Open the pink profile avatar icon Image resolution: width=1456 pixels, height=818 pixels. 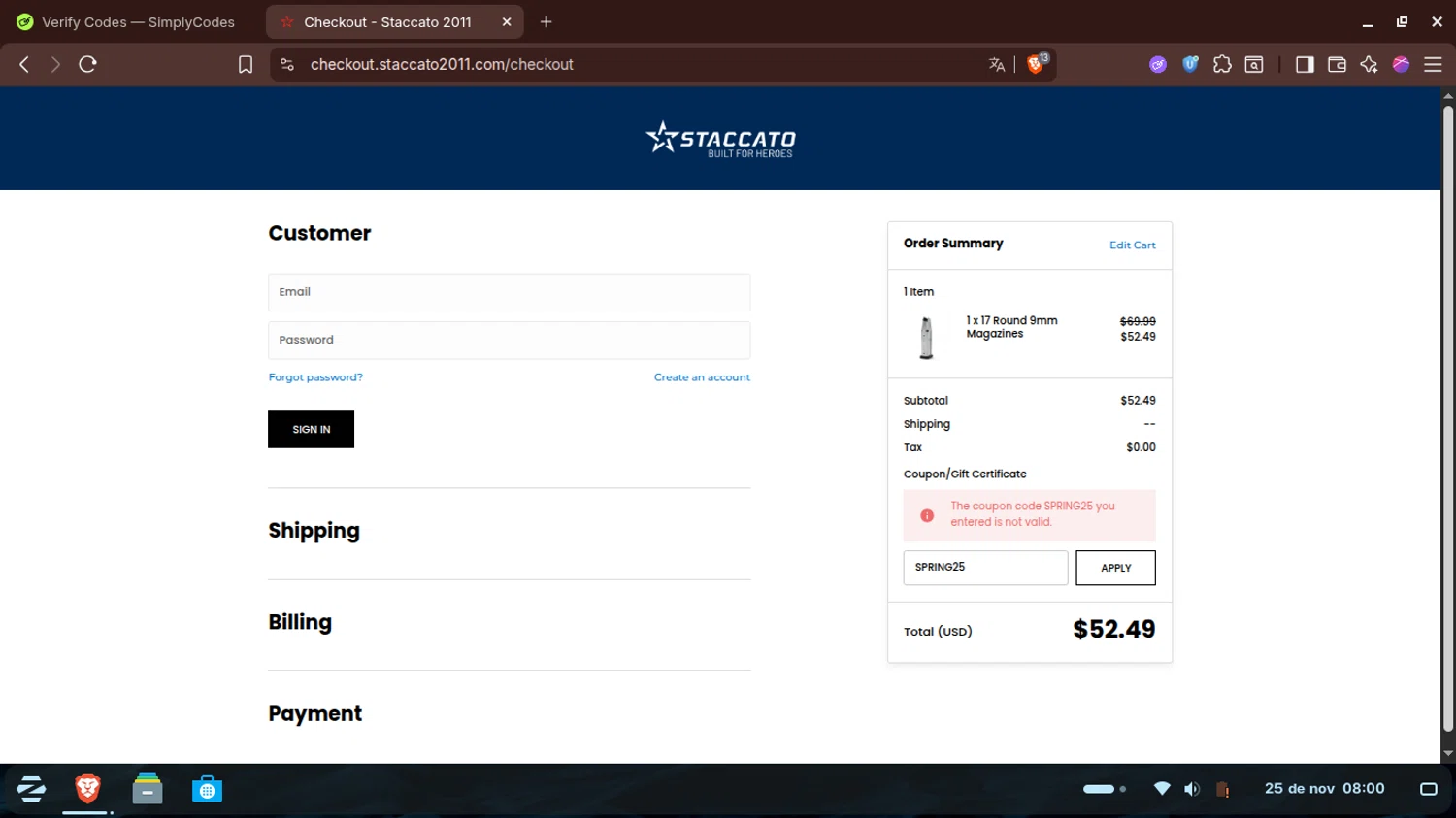[x=1401, y=64]
